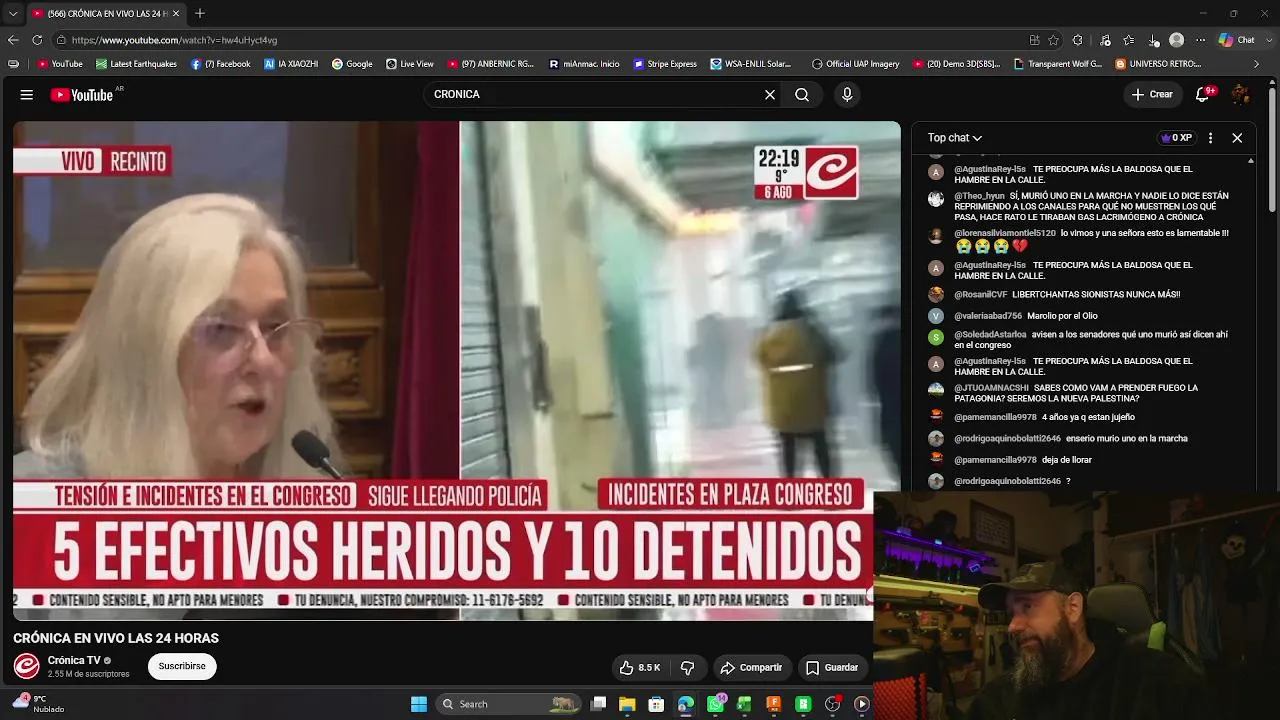Open the Stripe Express bookmark
The height and width of the screenshot is (720, 1280).
click(665, 64)
